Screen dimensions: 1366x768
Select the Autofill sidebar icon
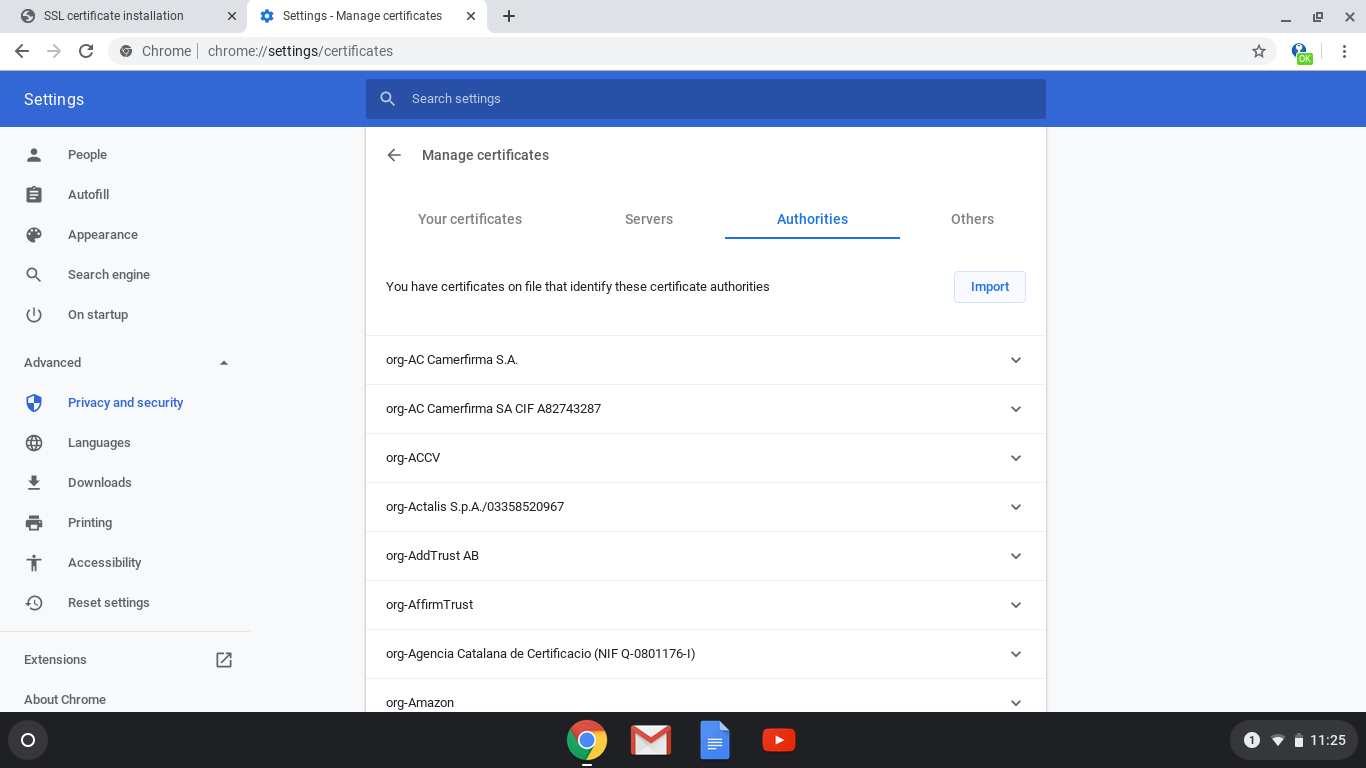33,194
